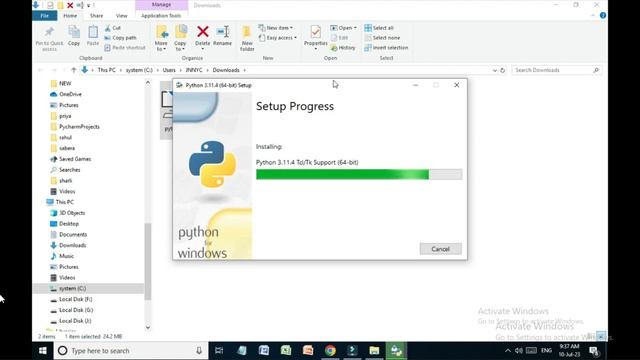The height and width of the screenshot is (360, 640).
Task: Select 3D Objects in navigation pane
Action: pyautogui.click(x=72, y=213)
